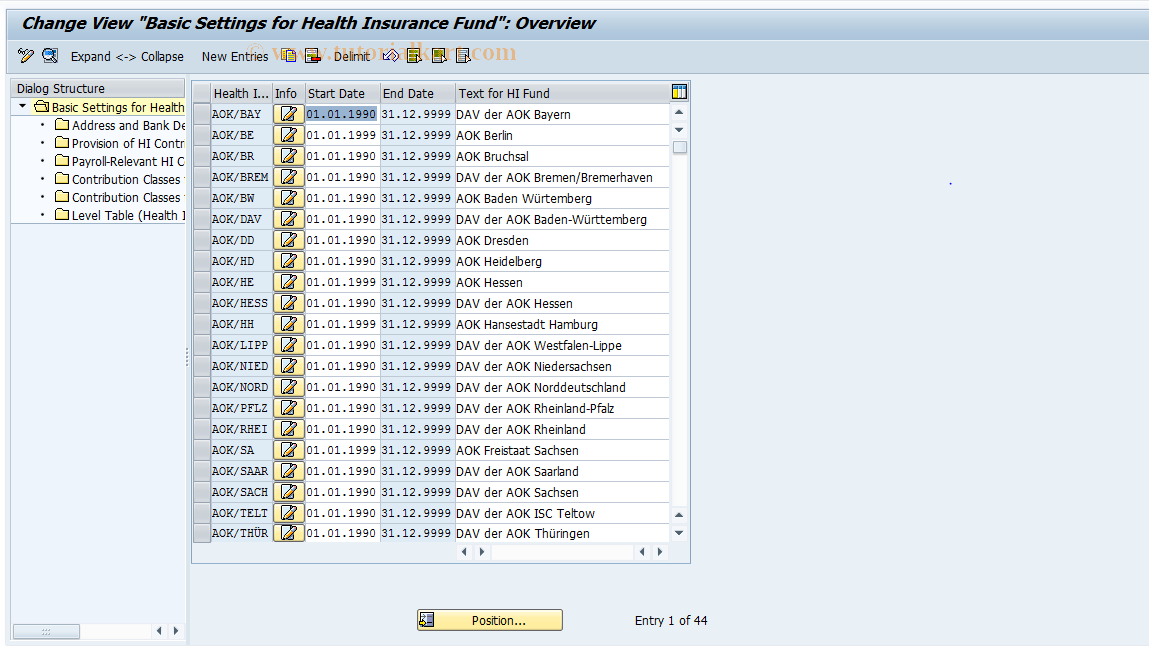Open Info edit icon for AOK/BAY

click(x=289, y=114)
